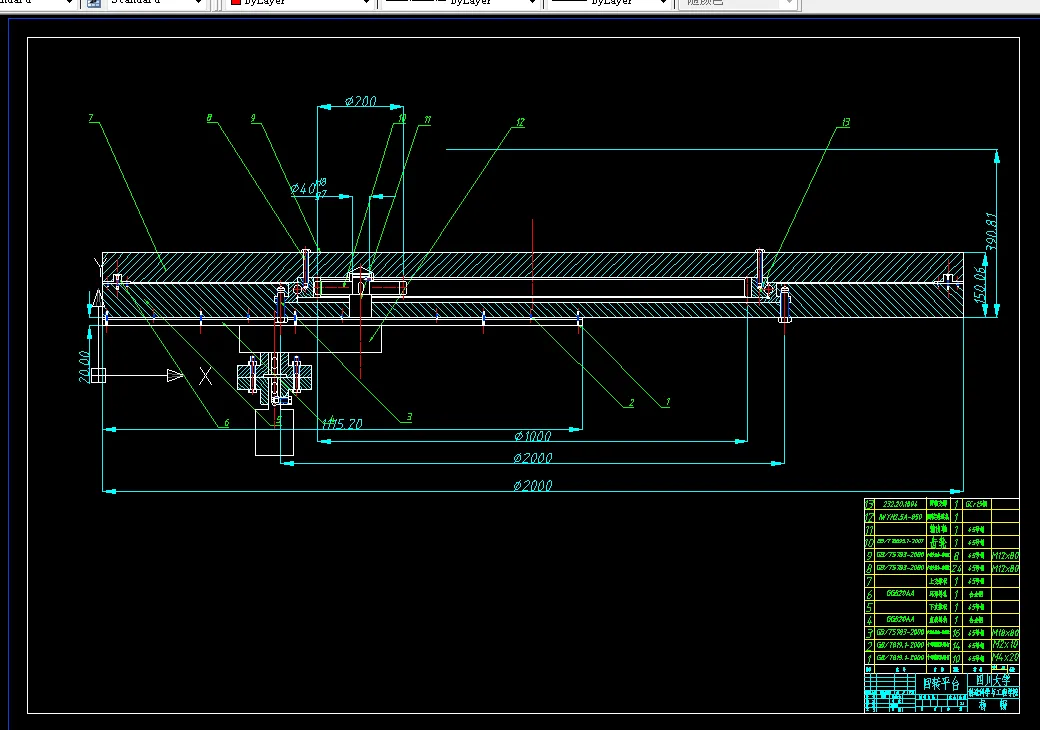Select the 20.00 dimension text
This screenshot has width=1040, height=730.
coord(84,367)
